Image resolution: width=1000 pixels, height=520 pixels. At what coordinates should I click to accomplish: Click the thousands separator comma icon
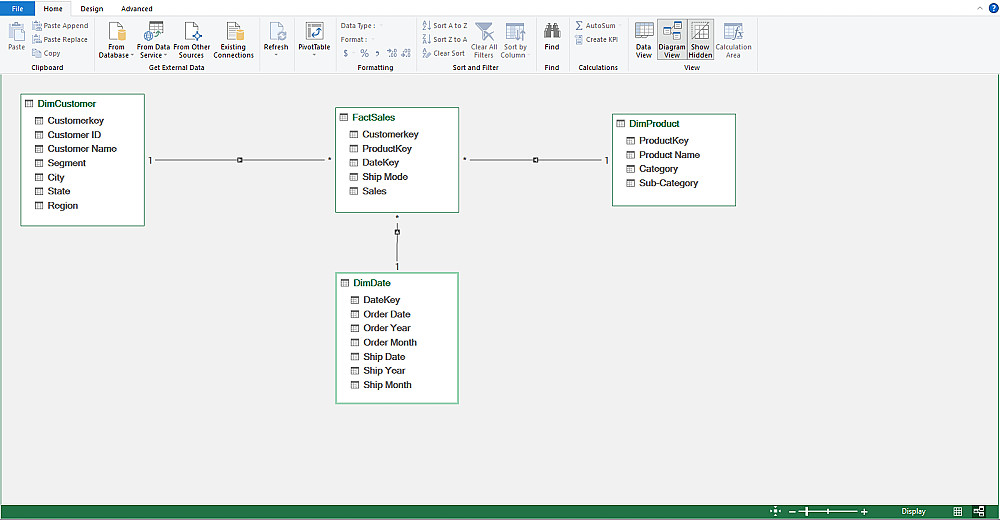point(377,54)
